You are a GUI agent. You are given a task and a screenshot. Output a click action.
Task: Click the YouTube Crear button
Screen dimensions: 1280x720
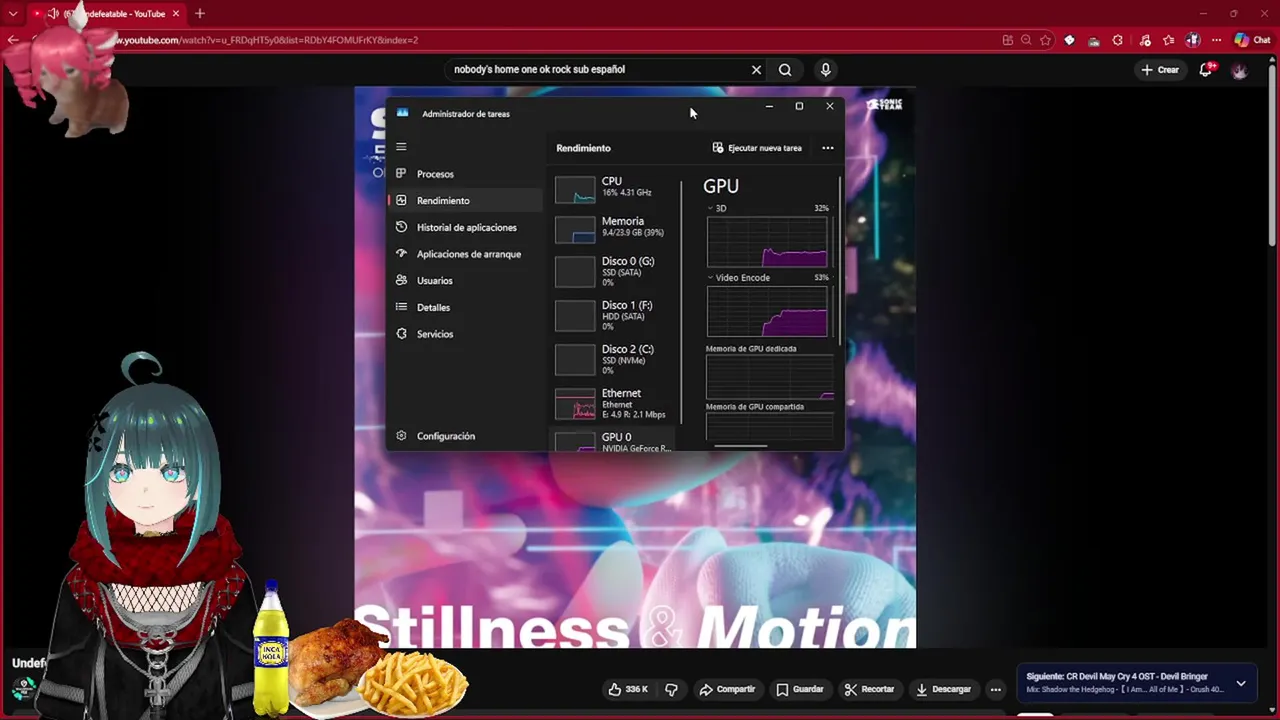pos(1160,70)
